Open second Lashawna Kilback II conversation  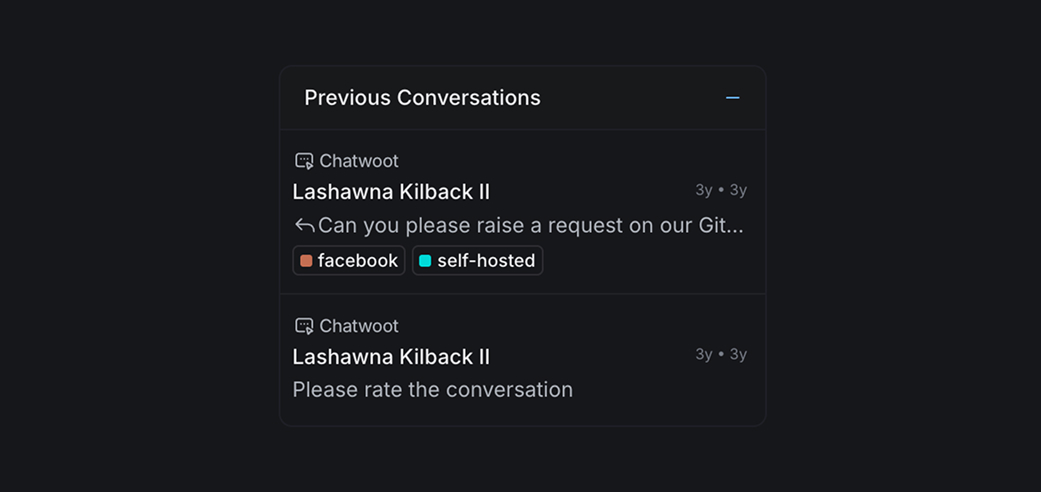click(391, 357)
